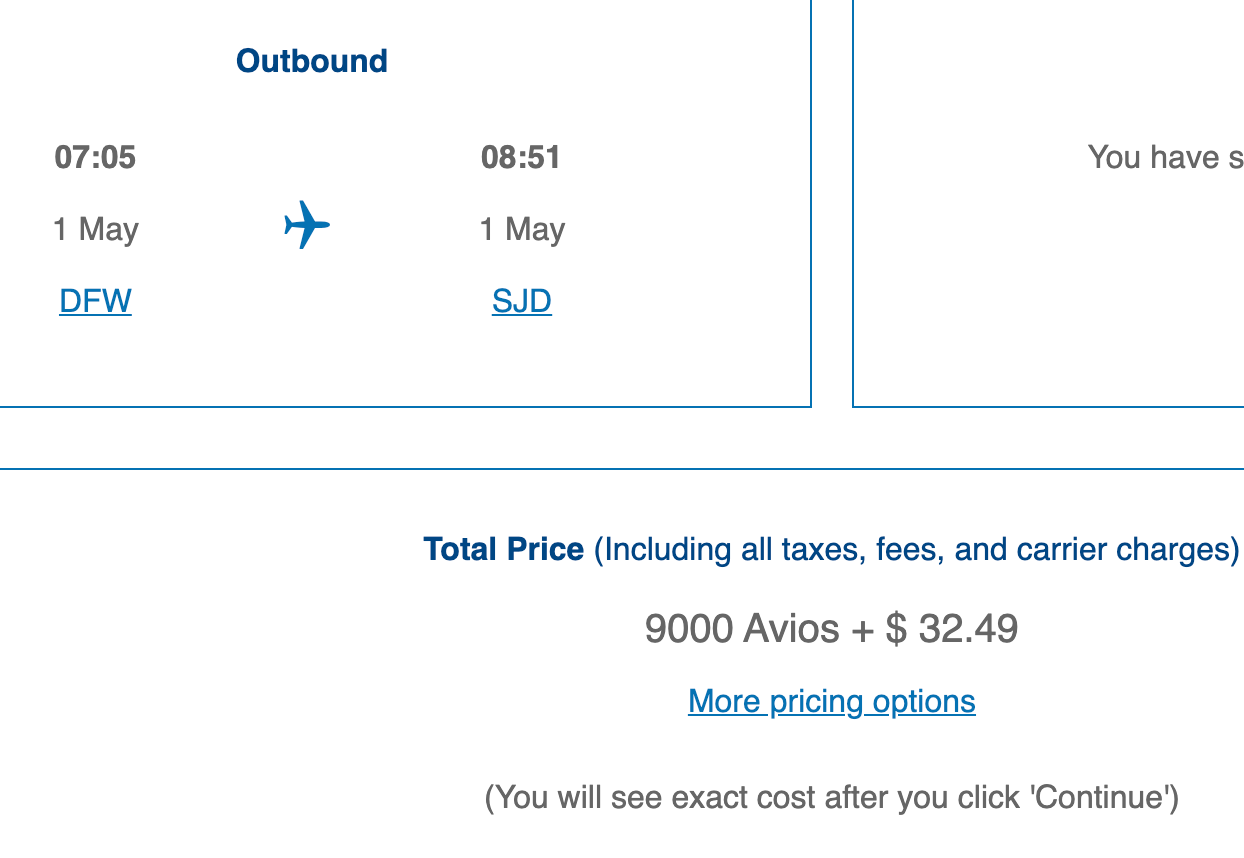Click the blue airplane icon
Viewport: 1244px width, 858px height.
point(307,225)
